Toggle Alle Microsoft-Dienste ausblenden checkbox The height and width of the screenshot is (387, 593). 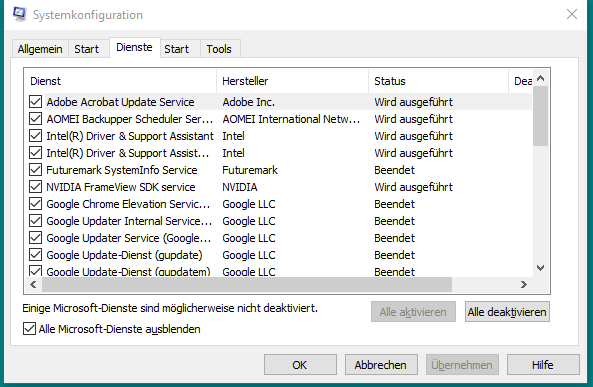click(x=29, y=329)
